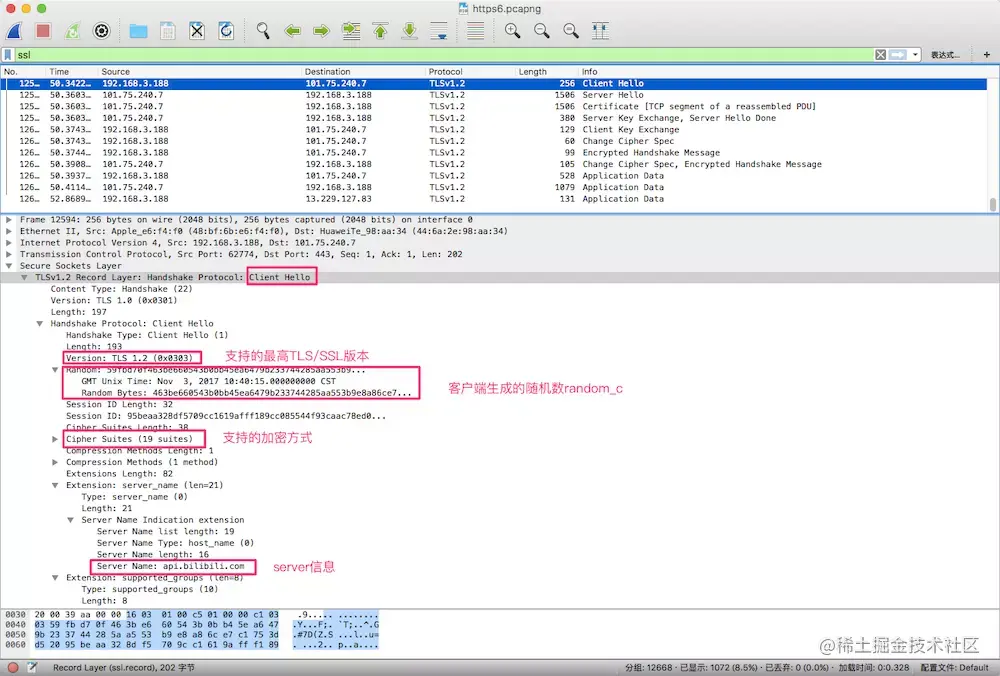
Task: Expand Transmission Control Protocol node
Action: tap(9, 254)
